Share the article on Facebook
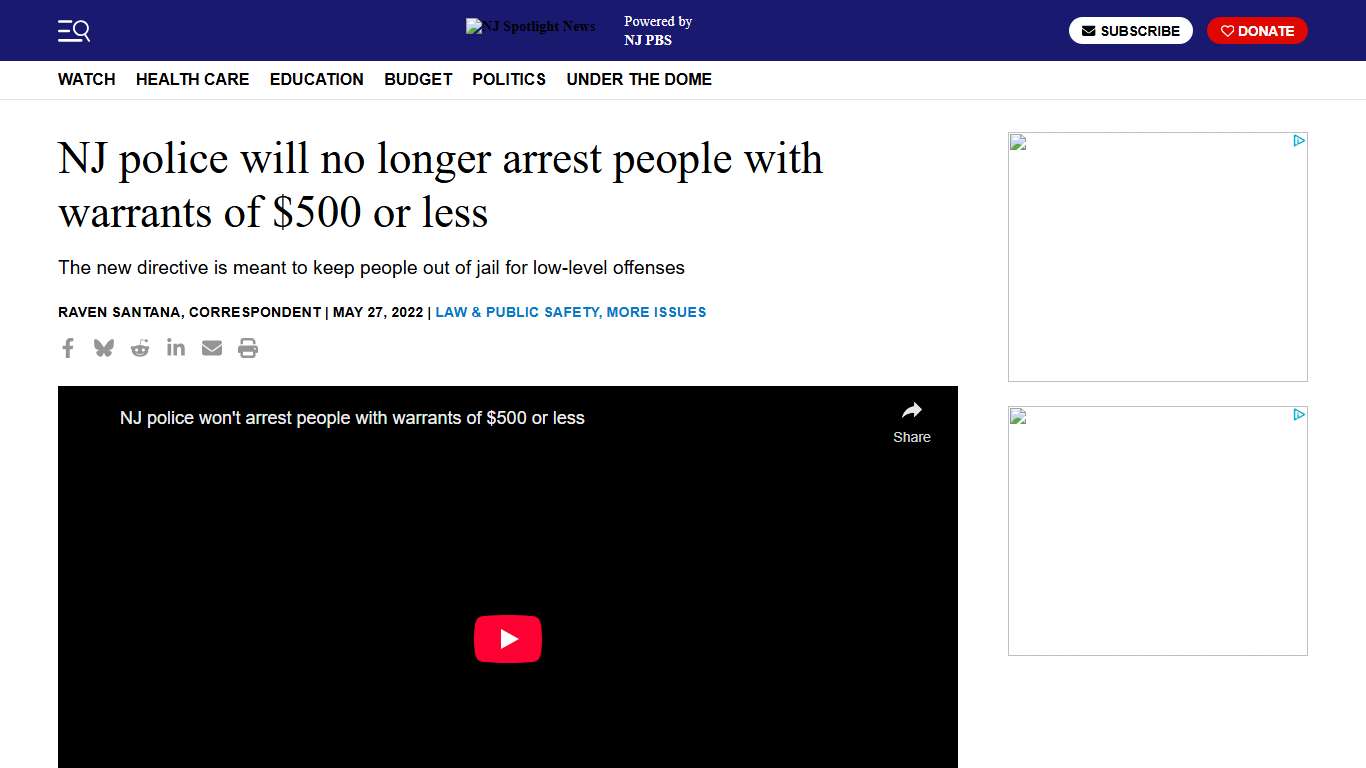 click(67, 348)
